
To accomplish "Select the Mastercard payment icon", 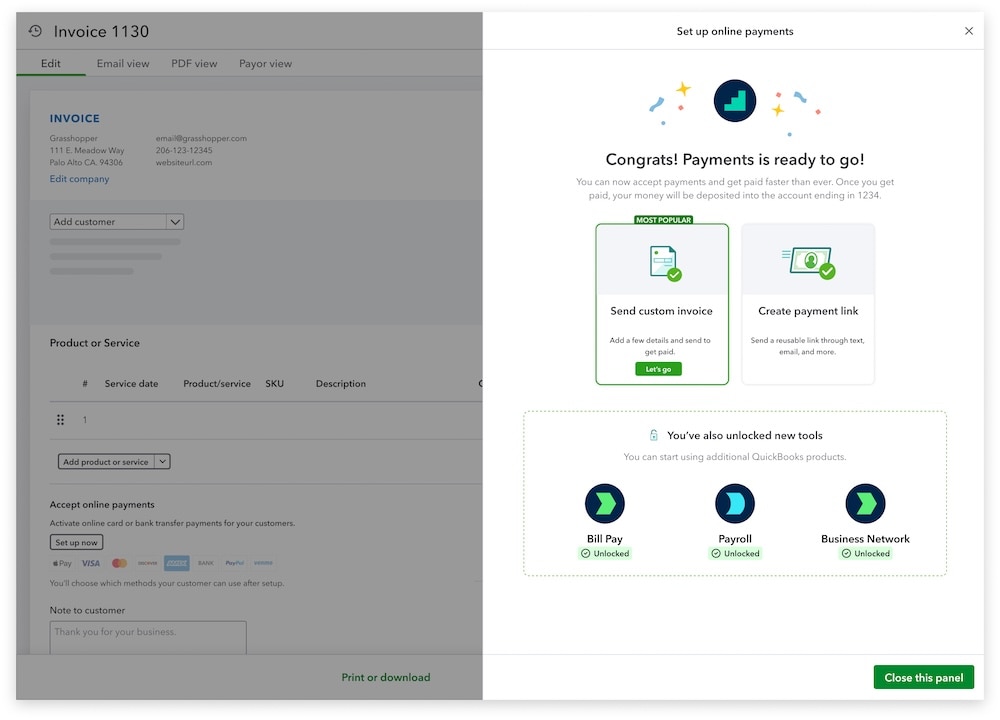I will 117,563.
